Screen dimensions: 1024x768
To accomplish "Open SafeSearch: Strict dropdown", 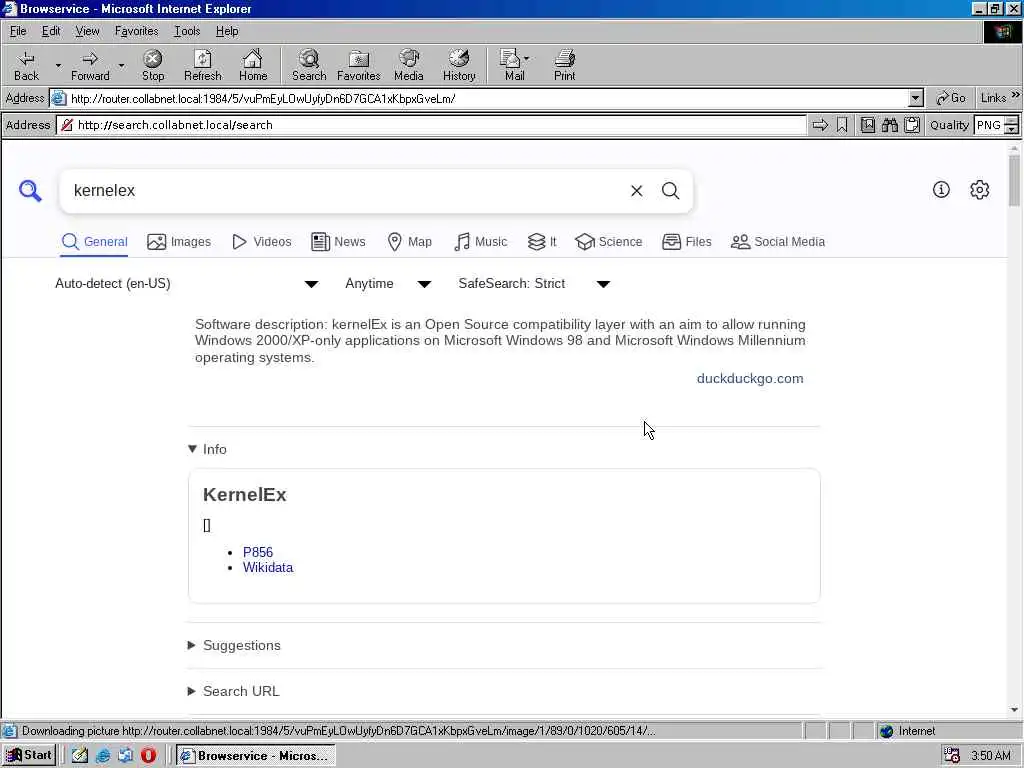I will pos(534,283).
